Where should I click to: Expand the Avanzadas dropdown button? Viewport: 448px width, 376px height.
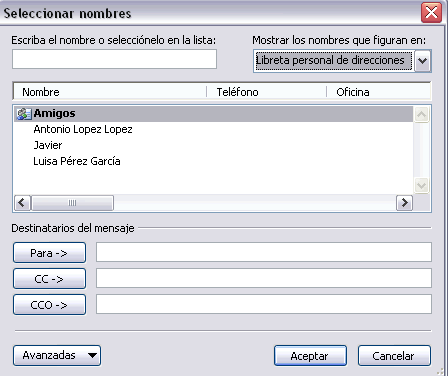pos(57,355)
